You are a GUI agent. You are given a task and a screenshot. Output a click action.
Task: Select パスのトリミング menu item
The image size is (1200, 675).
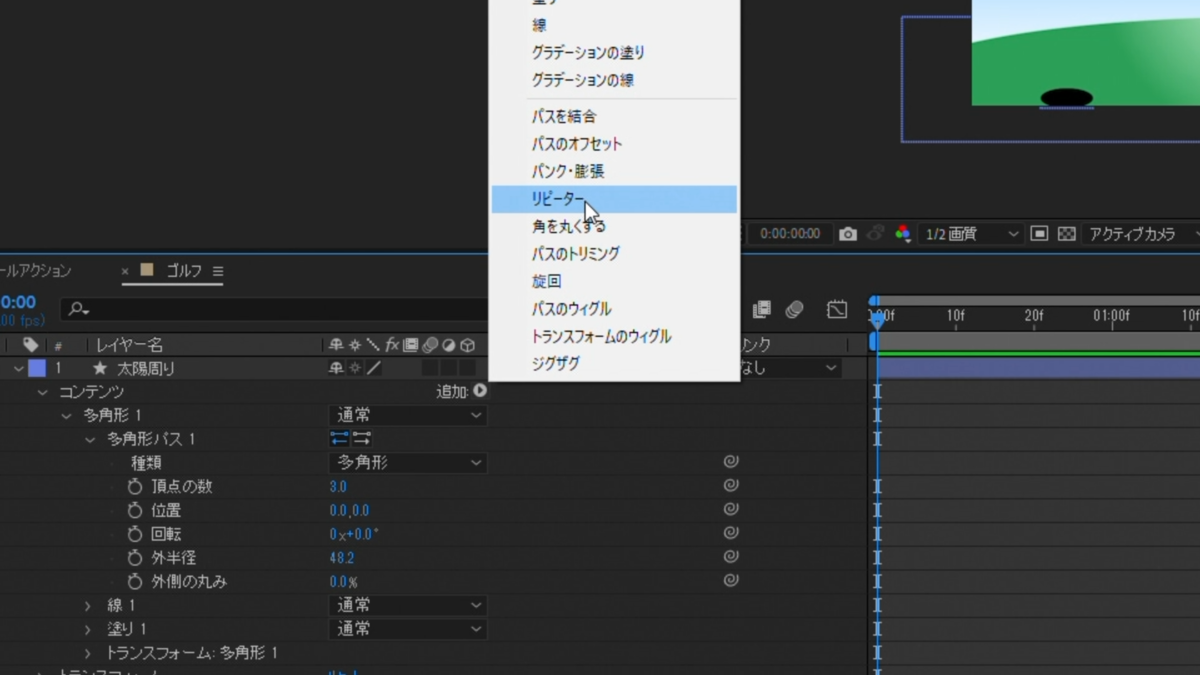pyautogui.click(x=614, y=254)
